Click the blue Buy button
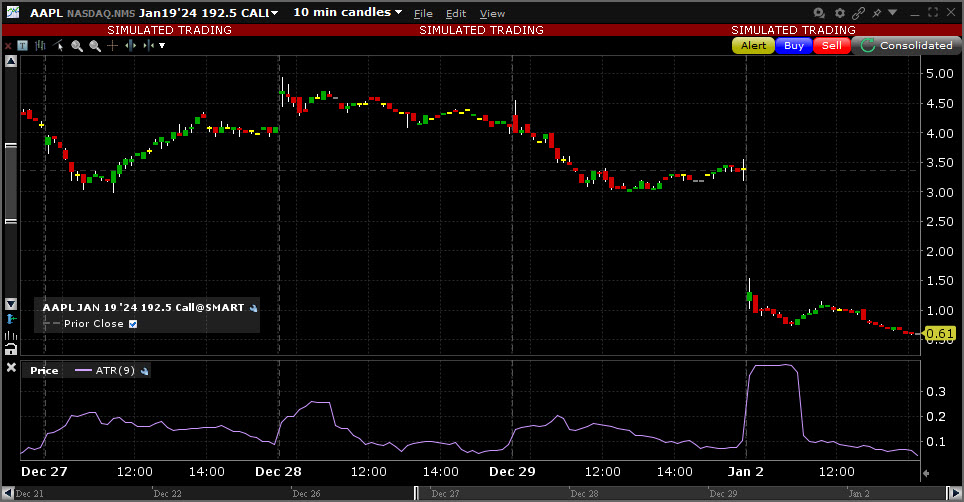The width and height of the screenshot is (964, 502). click(x=794, y=45)
